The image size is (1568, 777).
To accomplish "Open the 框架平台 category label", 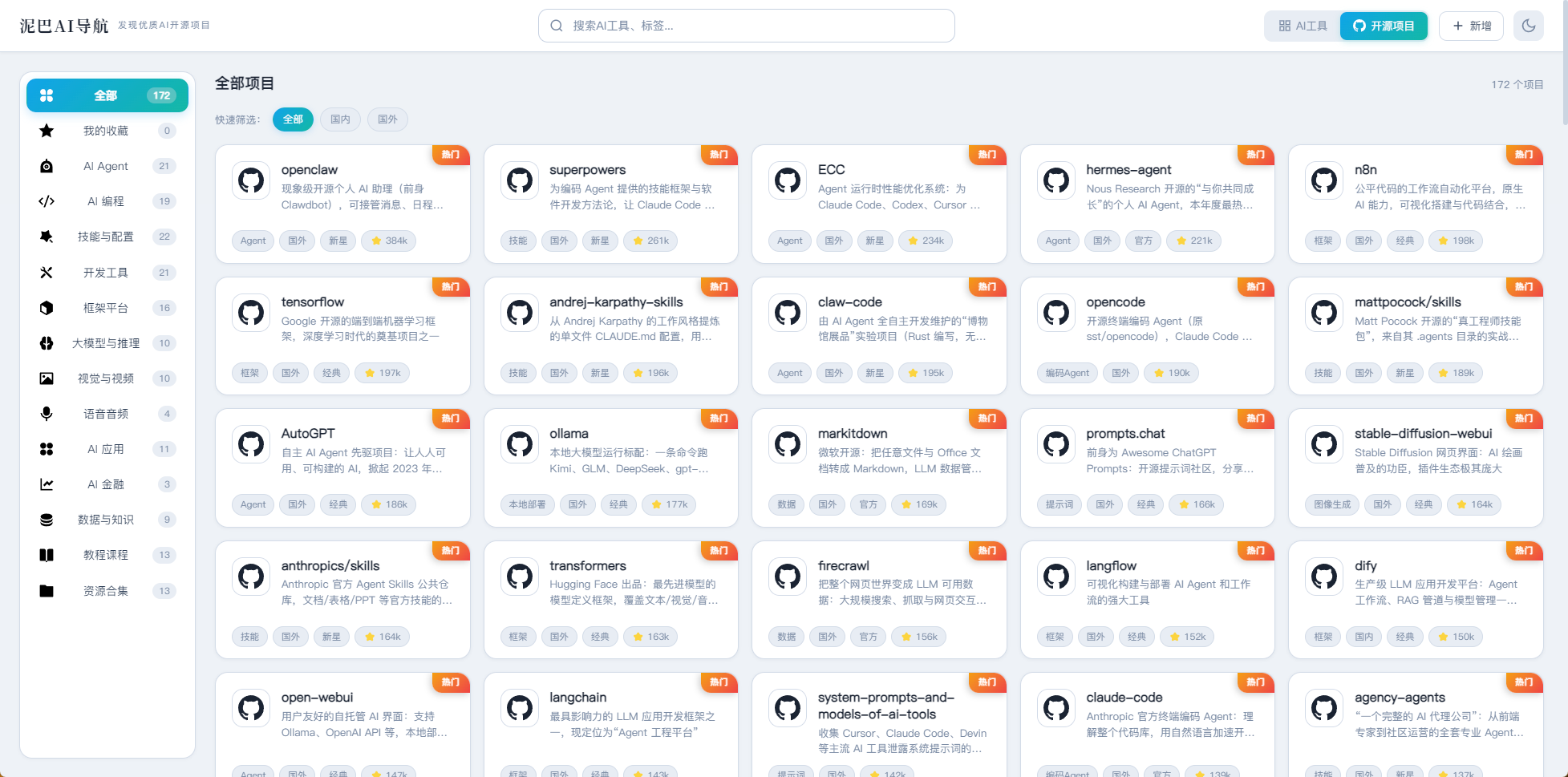I will point(106,308).
